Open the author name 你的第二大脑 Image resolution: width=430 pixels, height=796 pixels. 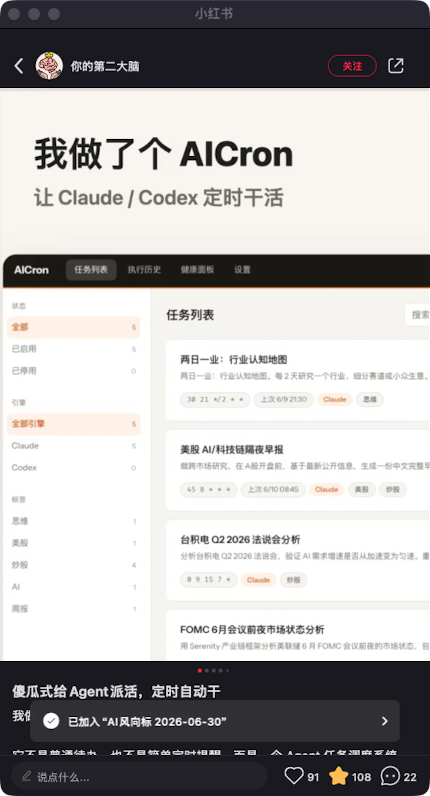(x=105, y=67)
